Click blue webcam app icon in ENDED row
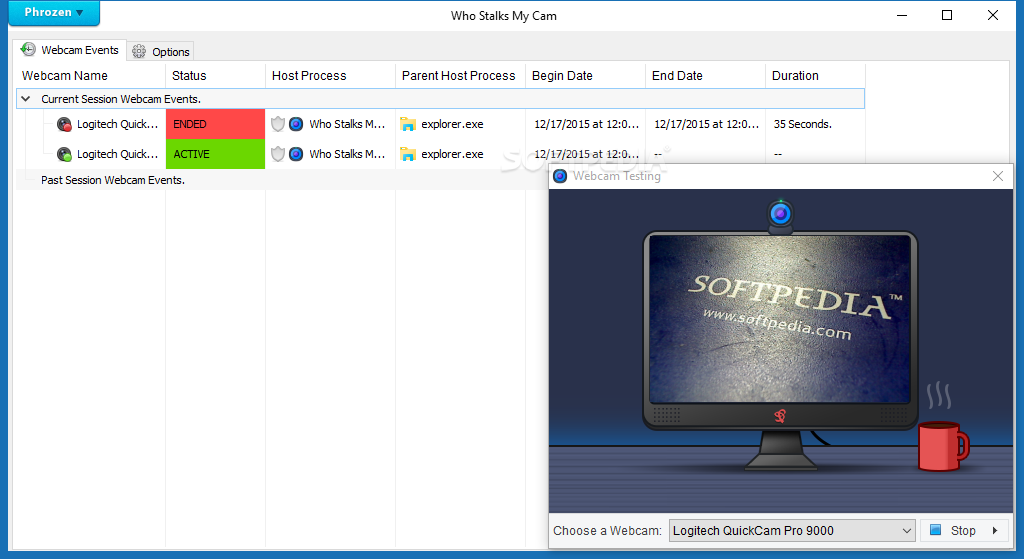1024x559 pixels. (x=296, y=124)
